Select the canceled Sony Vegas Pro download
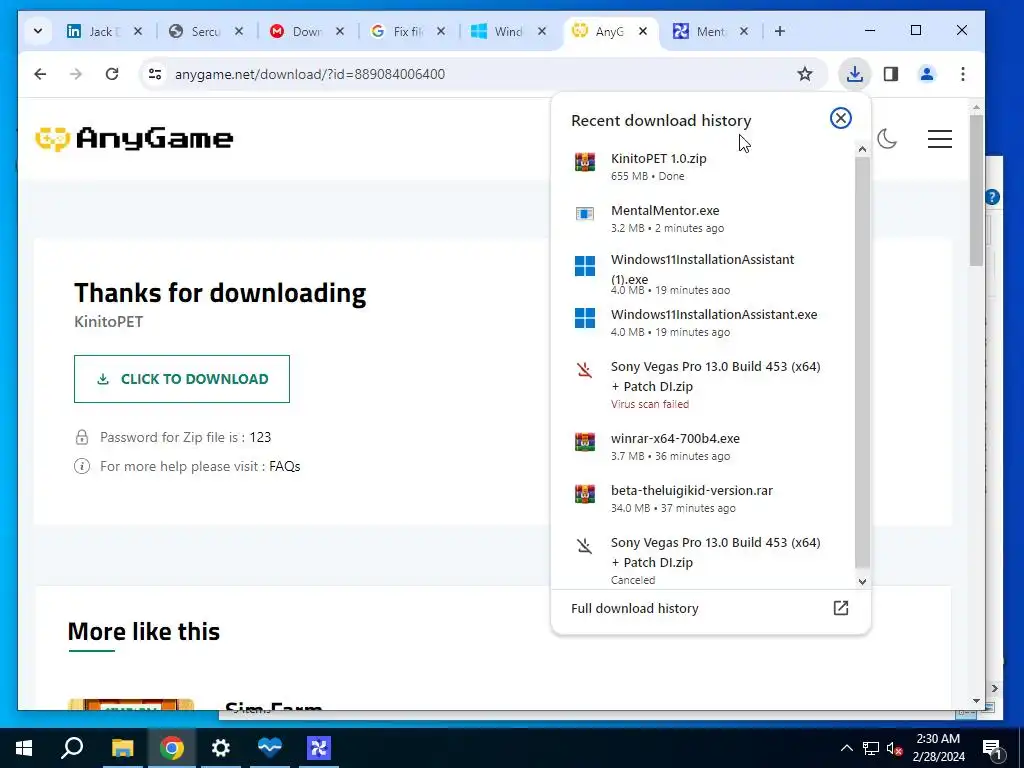This screenshot has height=768, width=1024. click(703, 560)
